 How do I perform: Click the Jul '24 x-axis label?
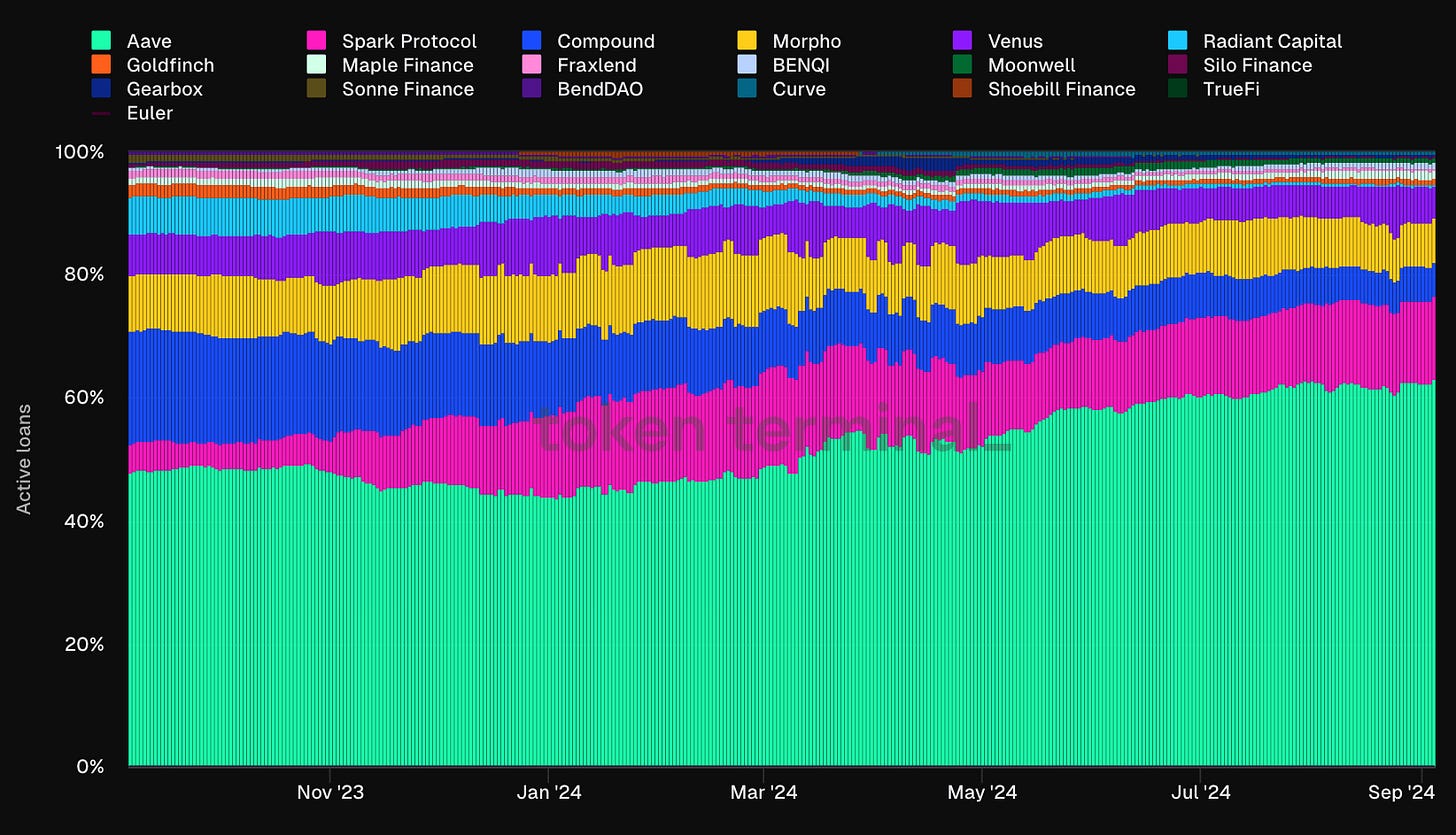(1200, 793)
